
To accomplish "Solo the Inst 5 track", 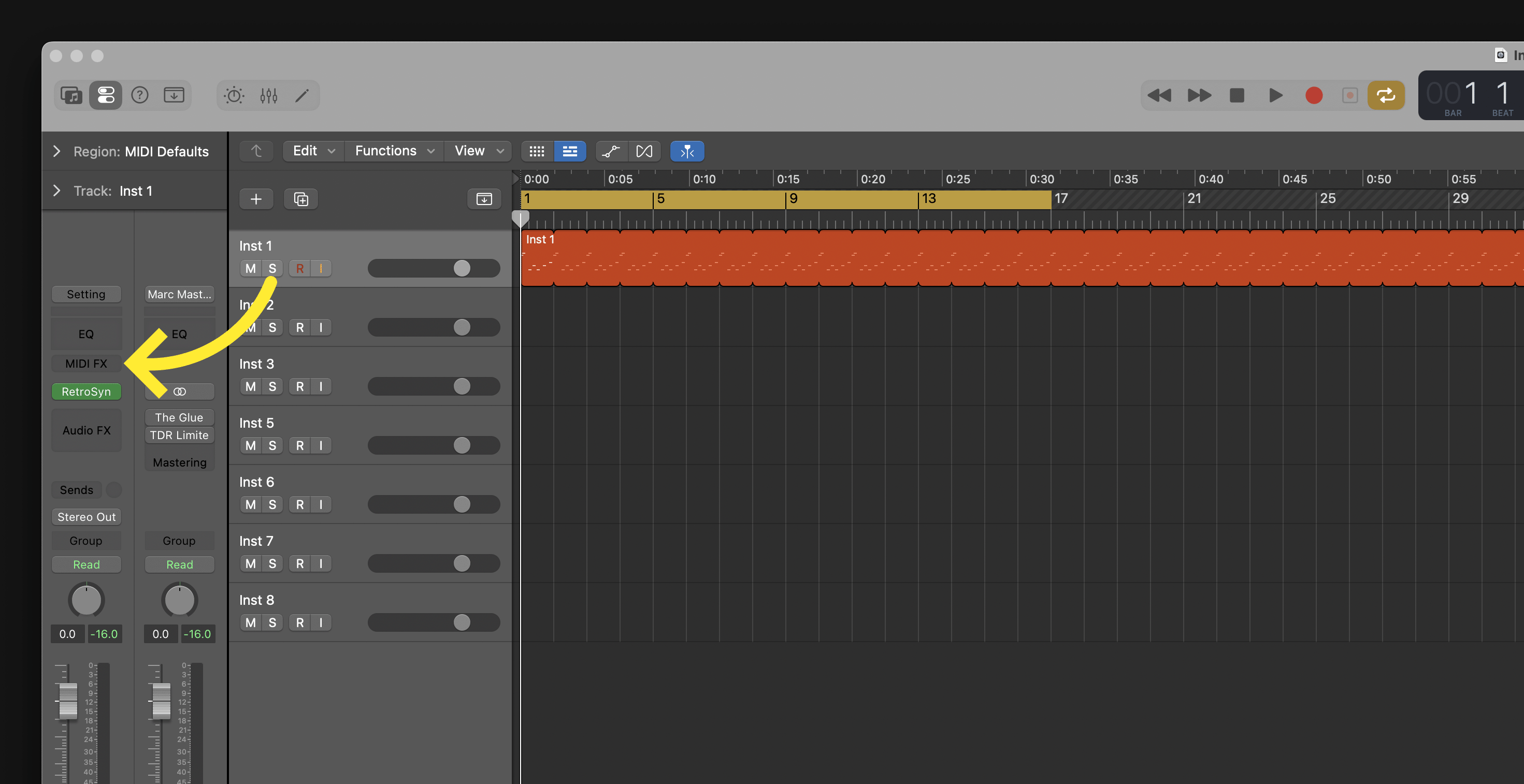I will [272, 446].
